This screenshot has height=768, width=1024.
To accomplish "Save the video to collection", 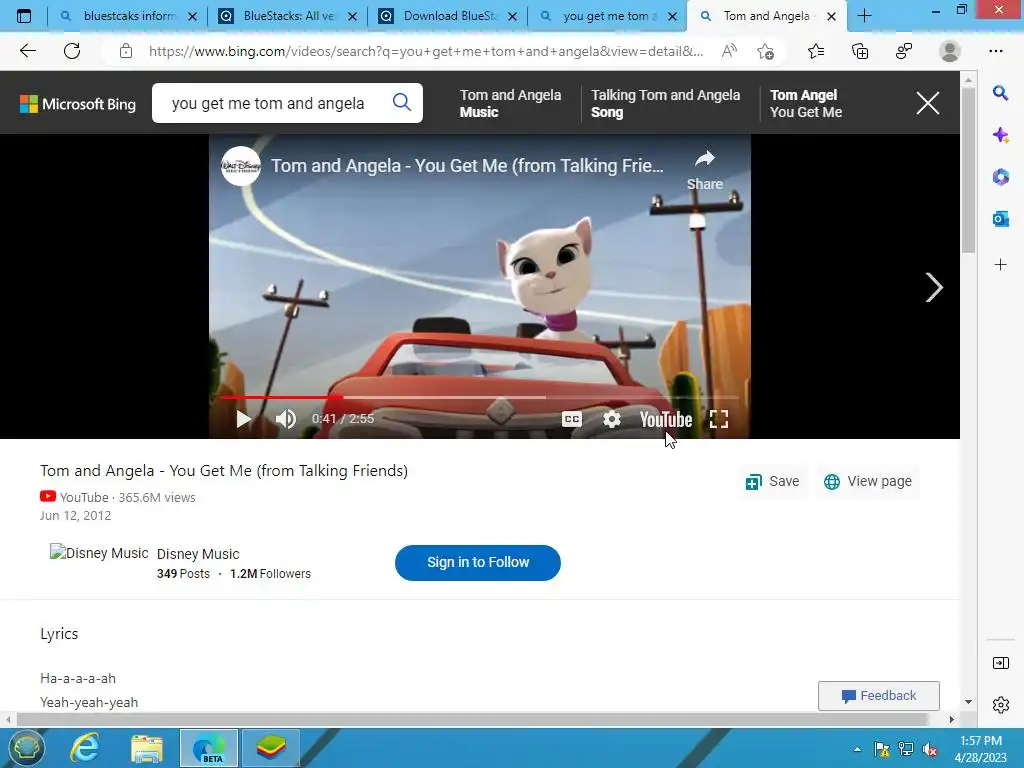I will (773, 481).
